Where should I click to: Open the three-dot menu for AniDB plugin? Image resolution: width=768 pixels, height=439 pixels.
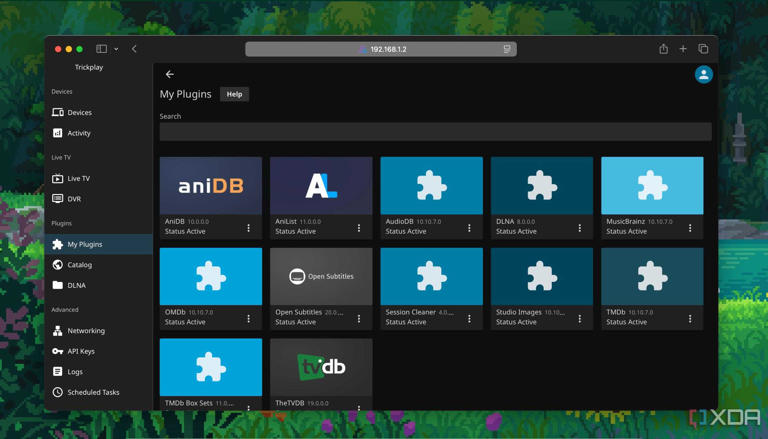(x=249, y=228)
